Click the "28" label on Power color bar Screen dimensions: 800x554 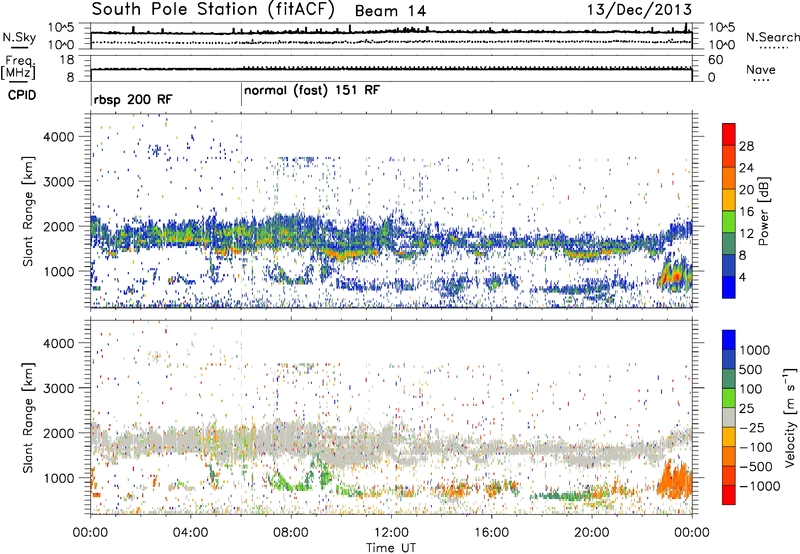click(x=746, y=146)
